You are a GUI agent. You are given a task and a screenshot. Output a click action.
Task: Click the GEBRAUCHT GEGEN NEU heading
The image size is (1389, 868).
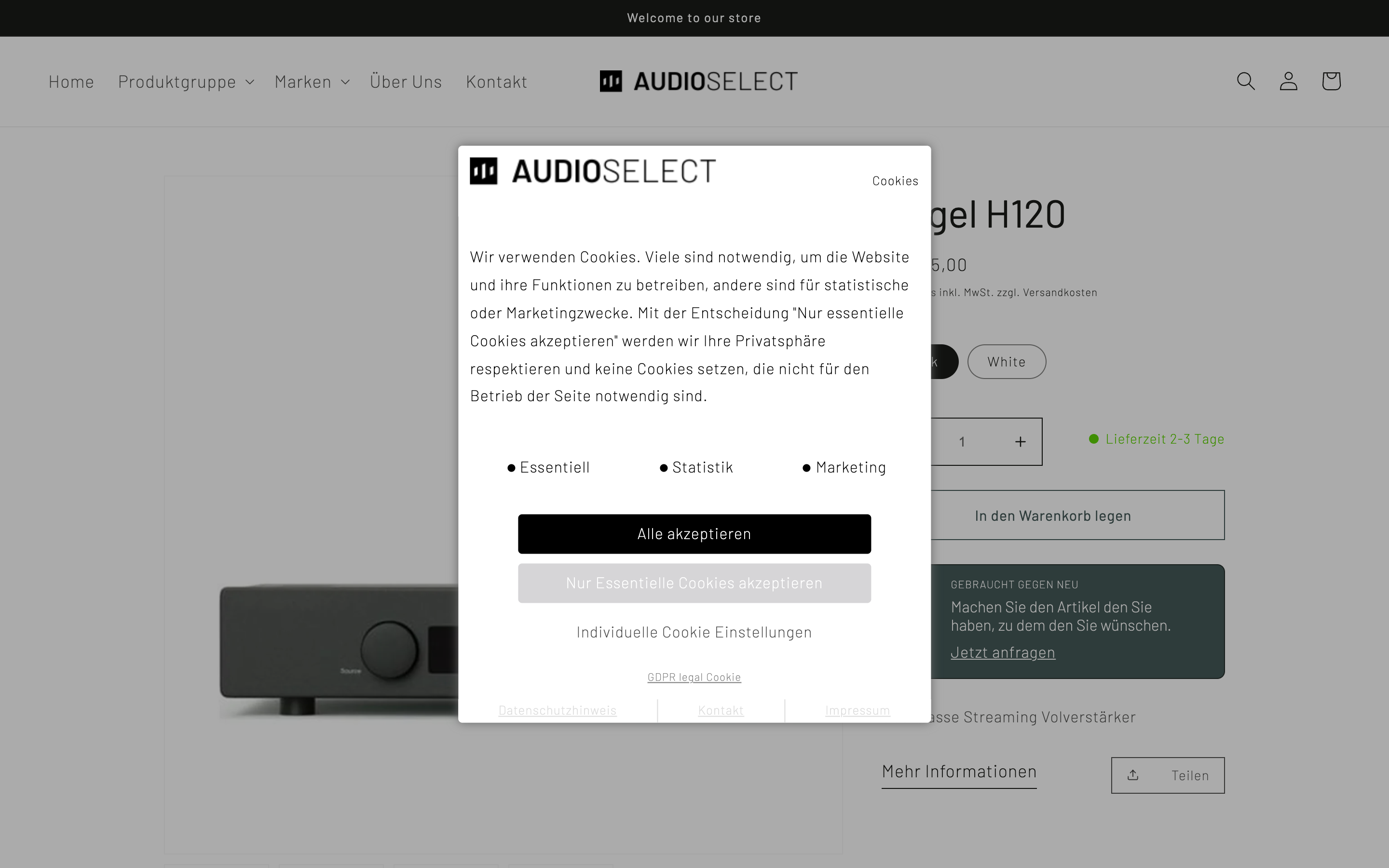[x=1014, y=584]
